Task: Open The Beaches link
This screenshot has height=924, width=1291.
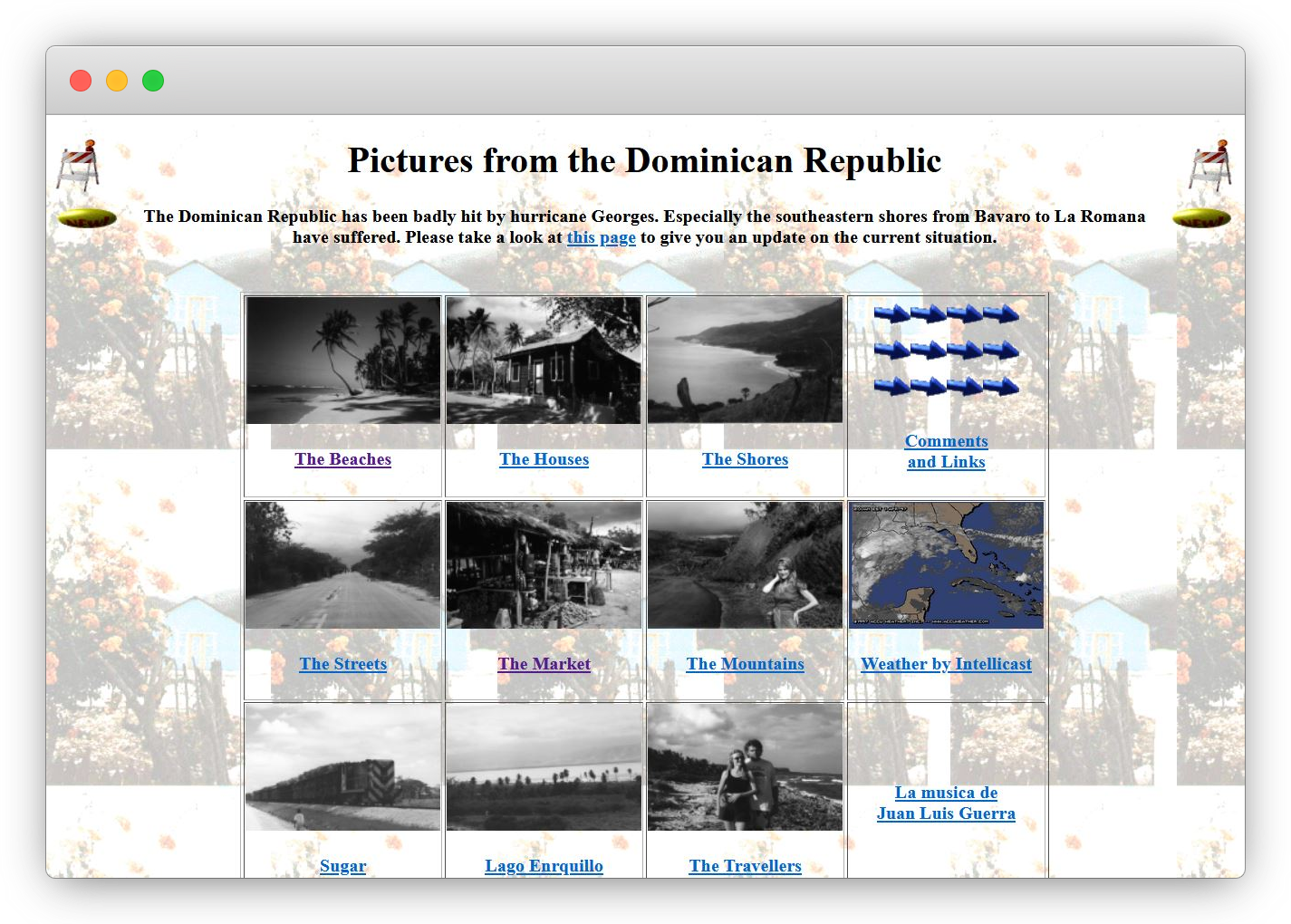Action: point(343,459)
